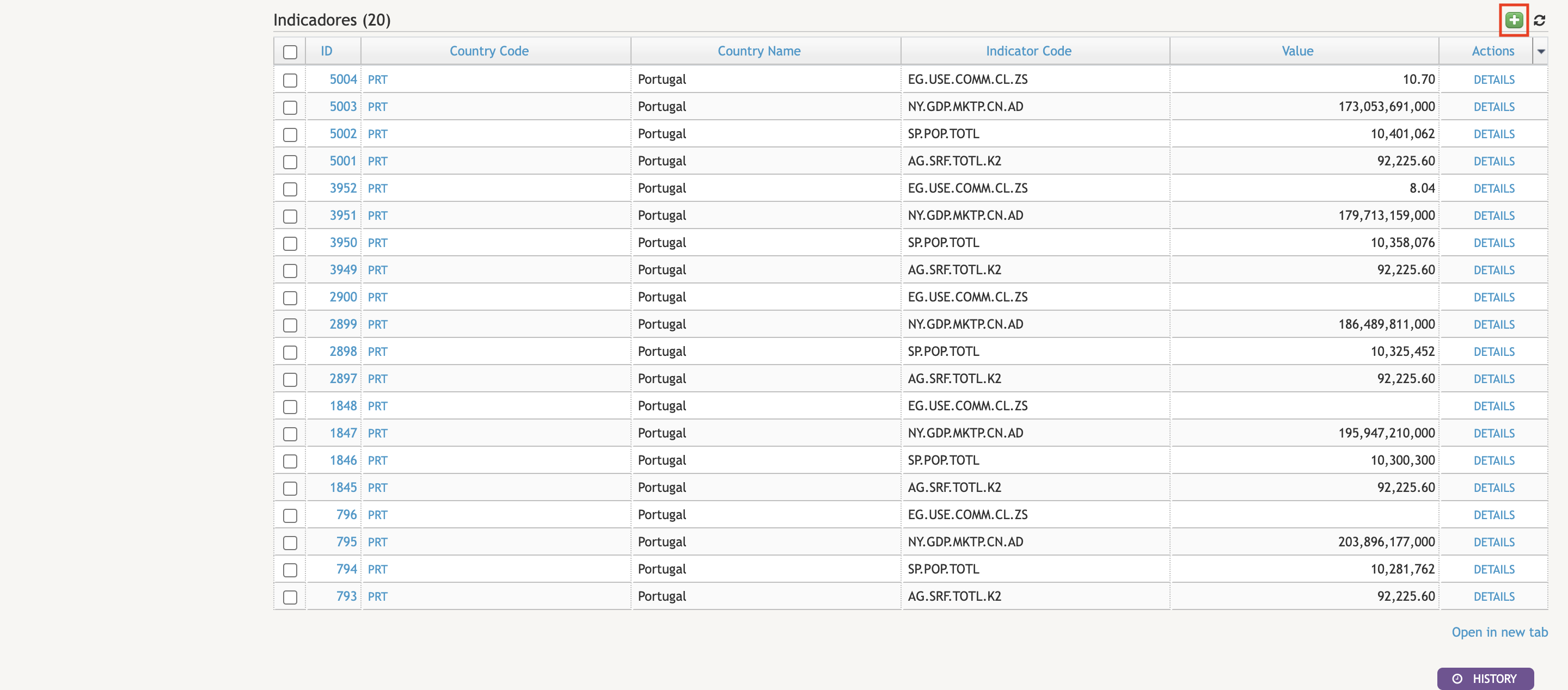
Task: View DETAILS for row 1848
Action: point(1494,406)
